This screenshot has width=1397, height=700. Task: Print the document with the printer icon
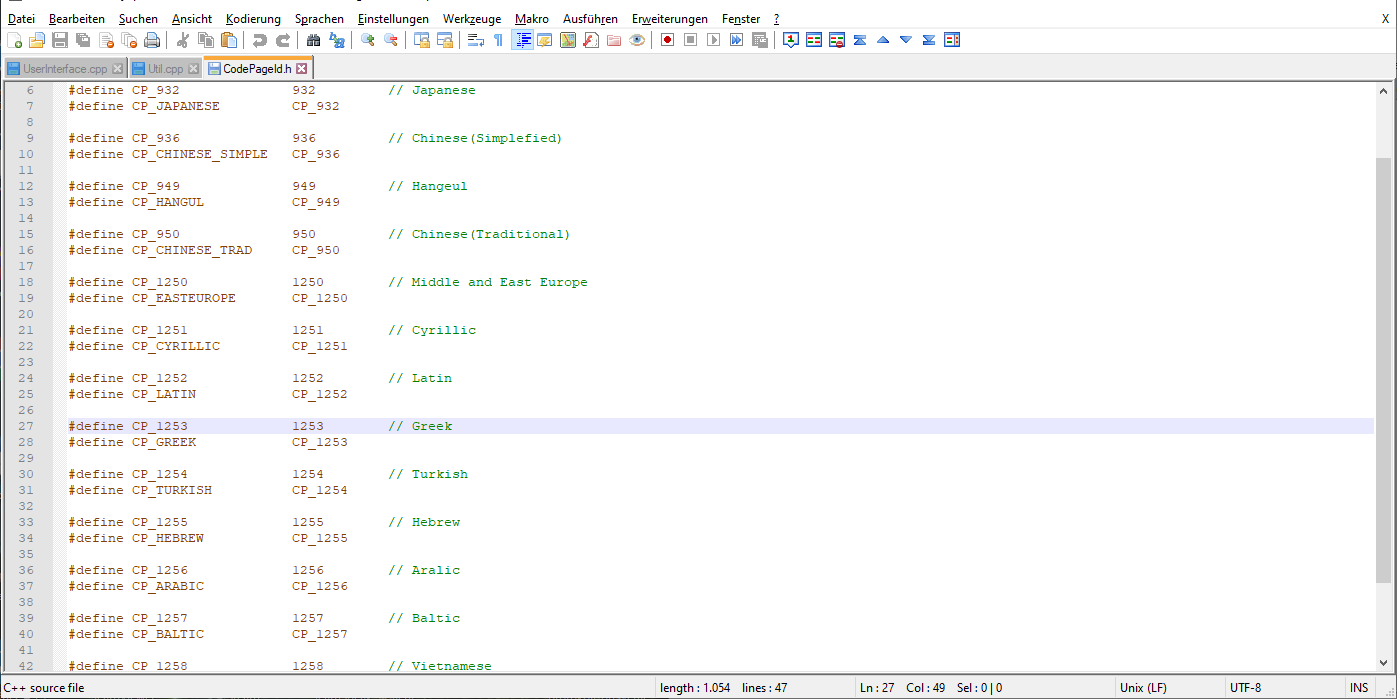(152, 40)
